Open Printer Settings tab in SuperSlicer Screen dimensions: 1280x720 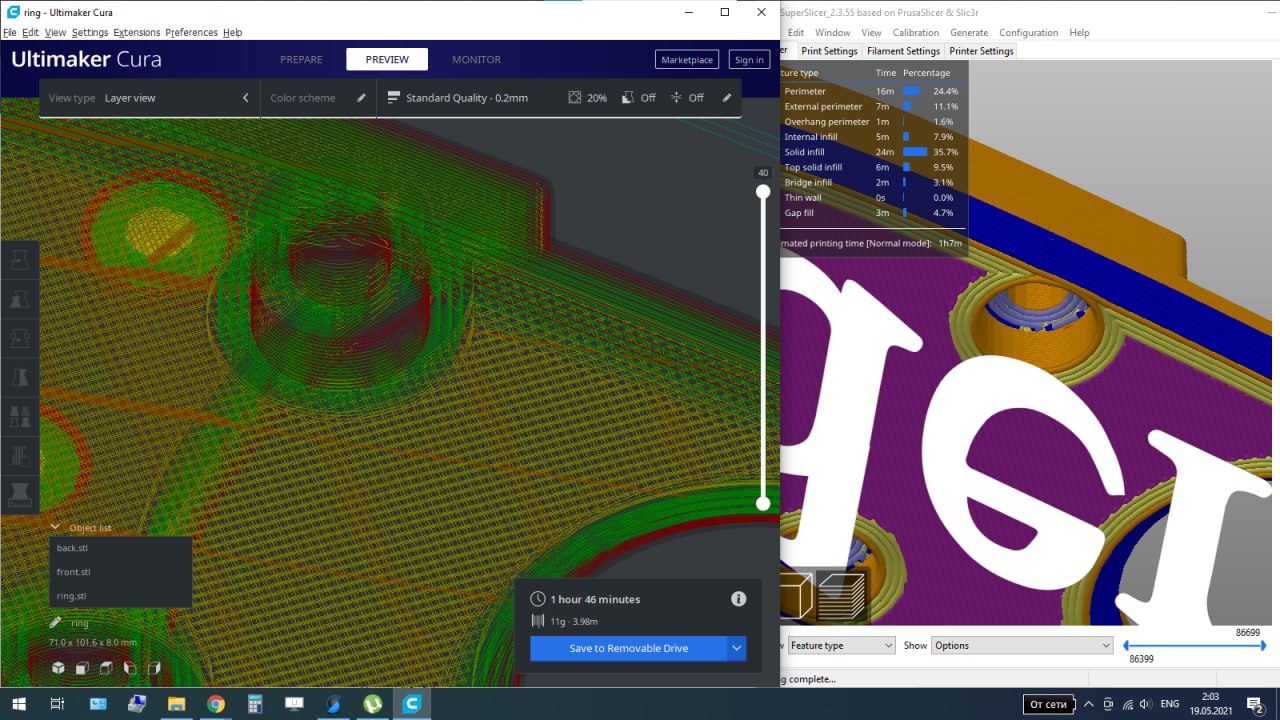point(981,51)
